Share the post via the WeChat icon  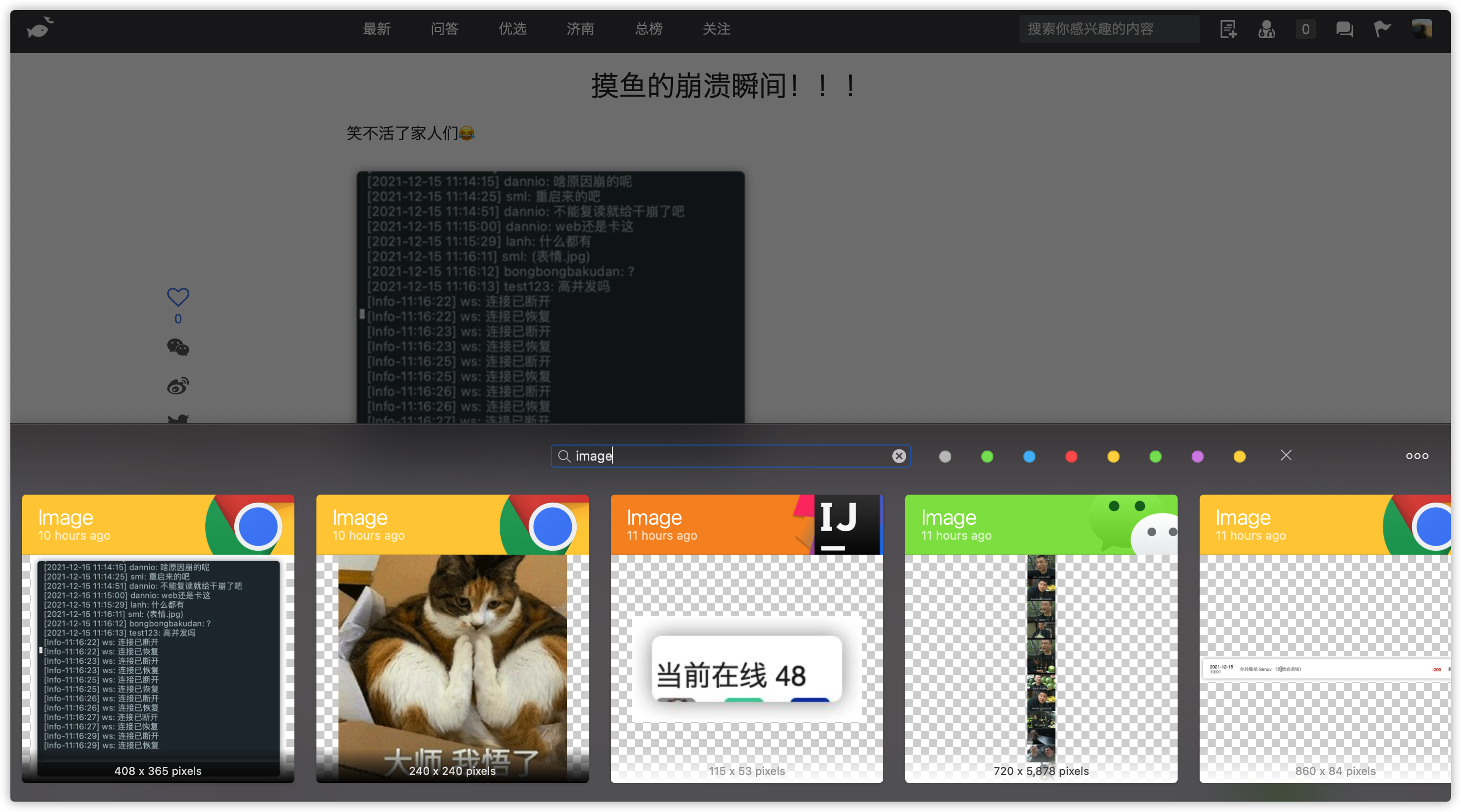point(178,347)
